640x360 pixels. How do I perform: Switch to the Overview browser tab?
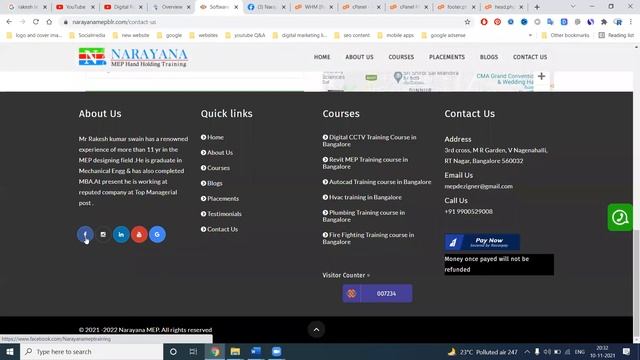point(171,7)
